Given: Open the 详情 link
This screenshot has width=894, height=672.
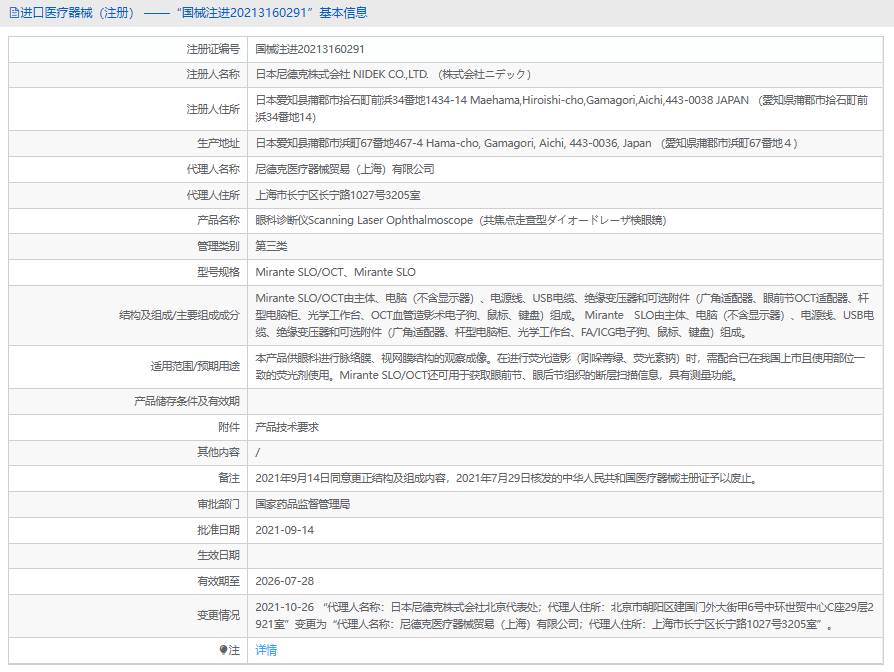Looking at the screenshot, I should tap(266, 650).
